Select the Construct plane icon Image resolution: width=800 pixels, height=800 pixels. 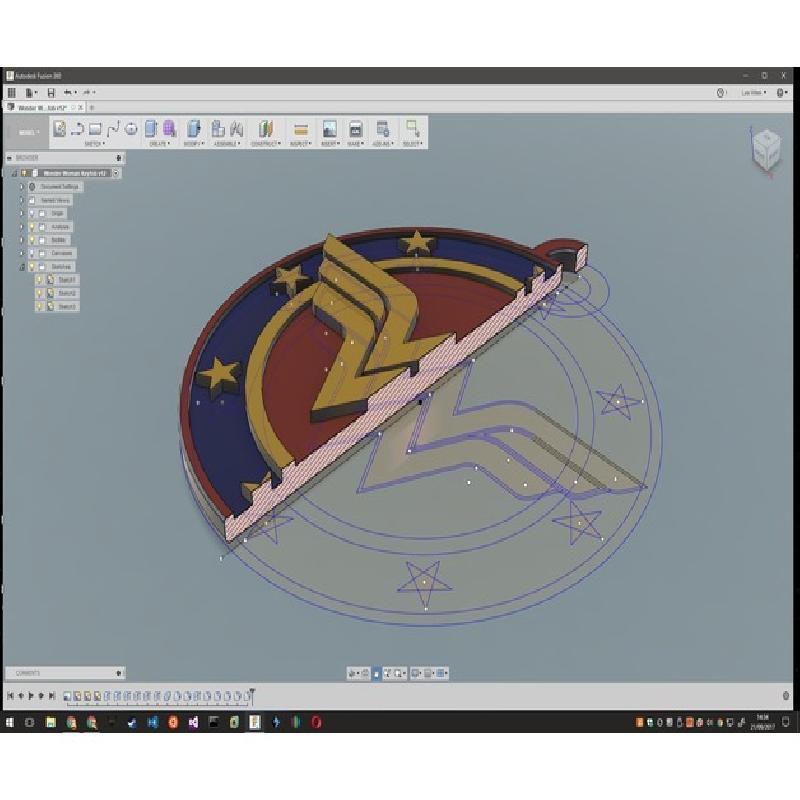(266, 129)
